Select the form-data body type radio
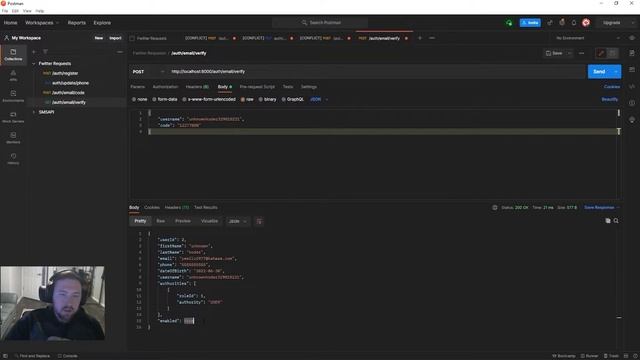Screen dimensions: 640x360 (154, 99)
